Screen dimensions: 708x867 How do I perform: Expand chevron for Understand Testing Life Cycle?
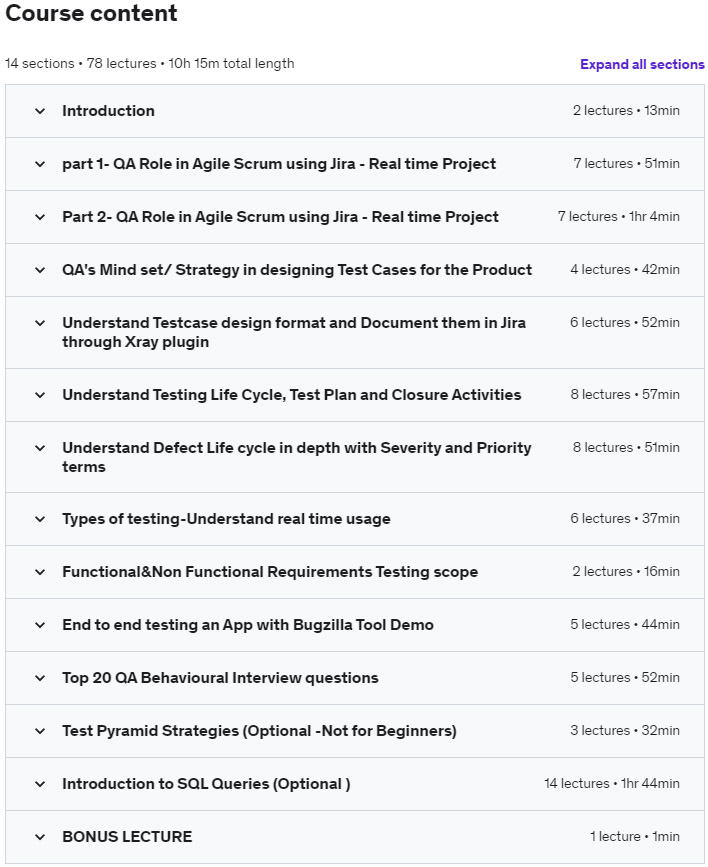click(x=40, y=395)
